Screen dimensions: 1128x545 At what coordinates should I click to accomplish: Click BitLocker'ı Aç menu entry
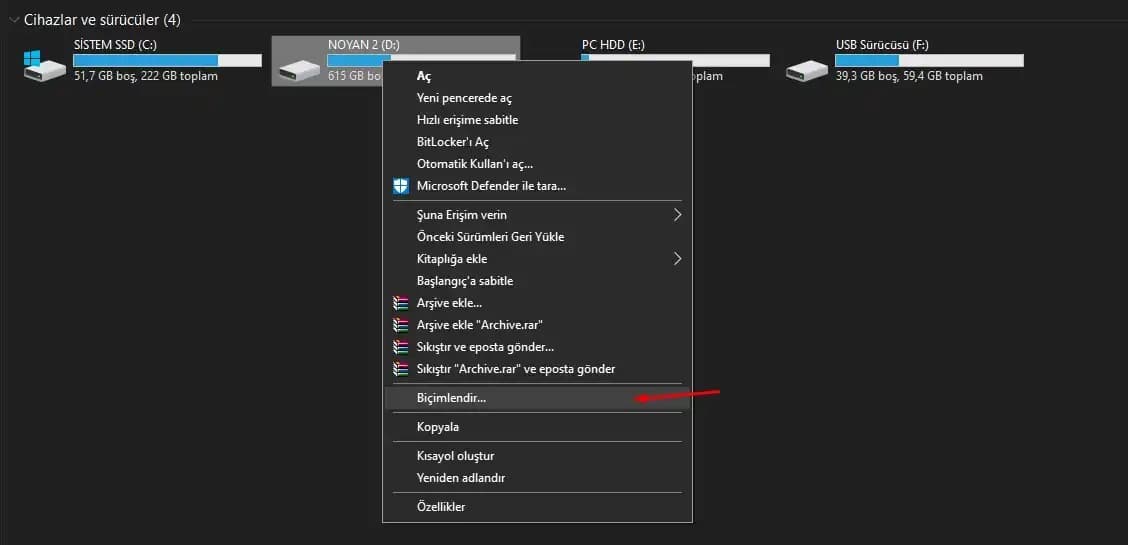452,142
